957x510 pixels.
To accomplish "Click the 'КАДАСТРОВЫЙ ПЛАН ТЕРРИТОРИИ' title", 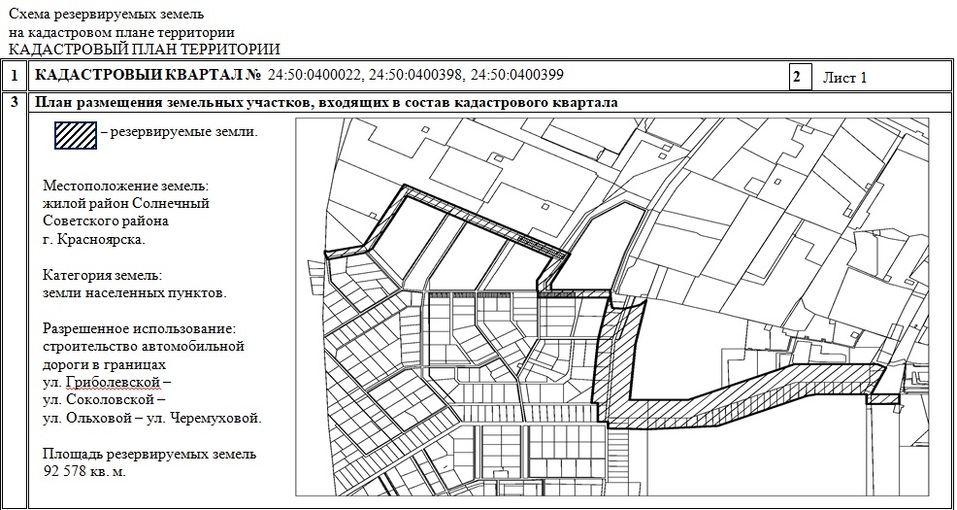I will [x=144, y=49].
